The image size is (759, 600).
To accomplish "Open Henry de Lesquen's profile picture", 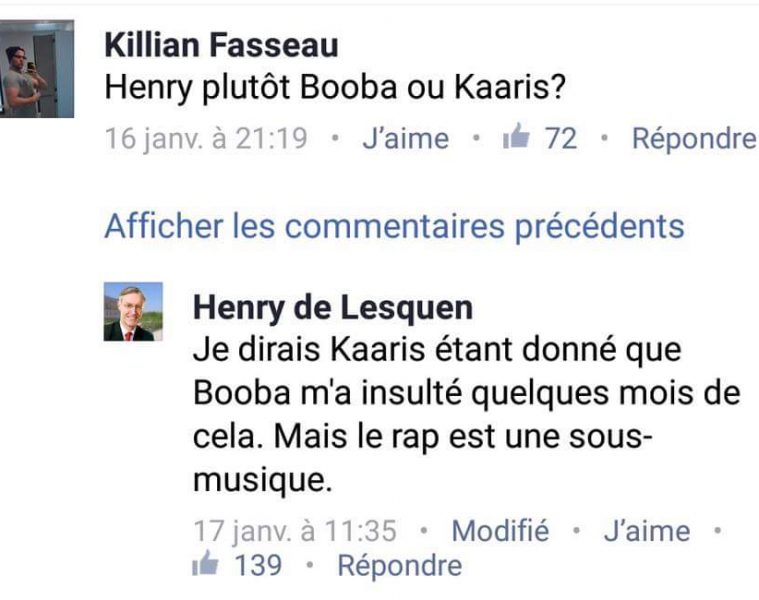I will (133, 312).
